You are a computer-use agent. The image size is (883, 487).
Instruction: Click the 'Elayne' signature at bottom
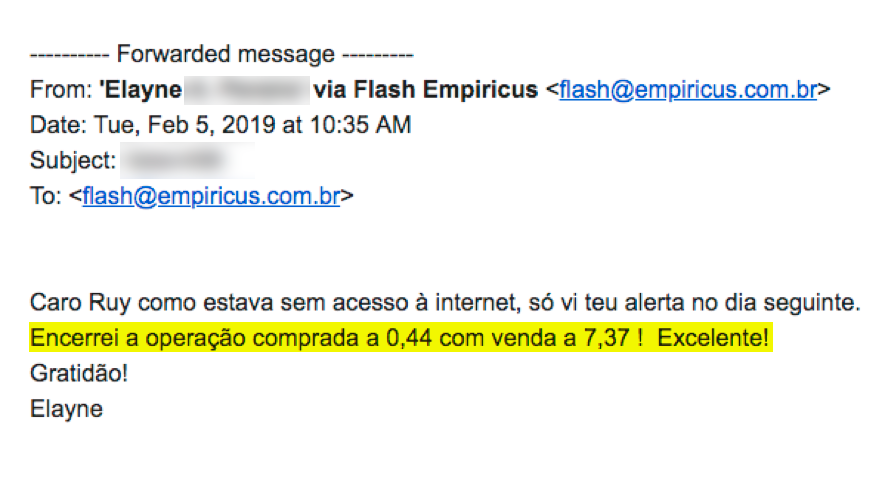pos(66,409)
